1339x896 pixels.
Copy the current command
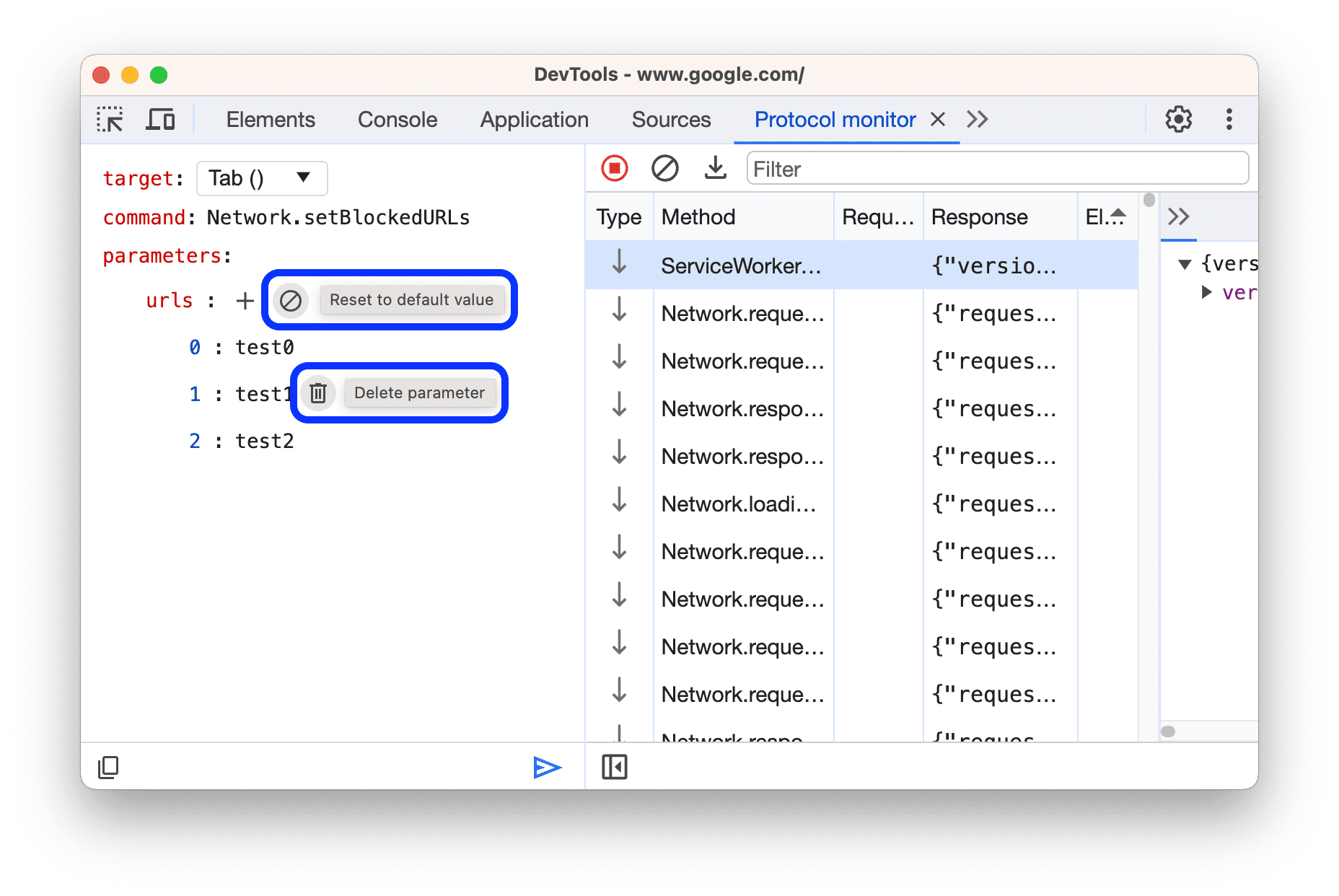pos(108,767)
